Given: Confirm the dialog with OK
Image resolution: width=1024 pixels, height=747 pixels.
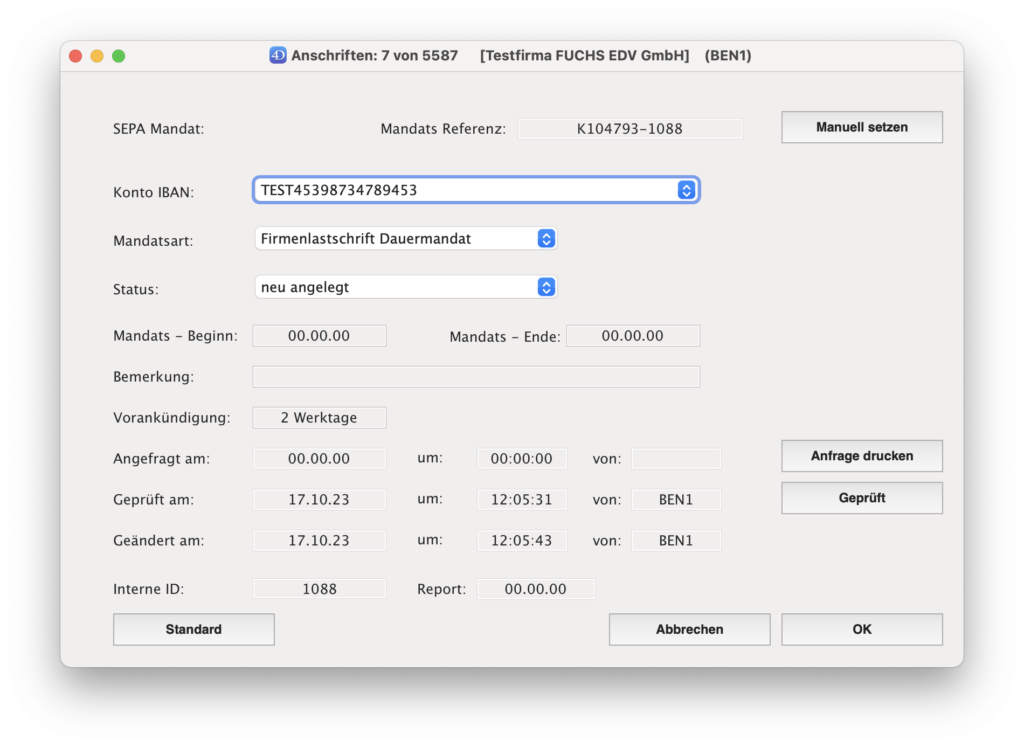Looking at the screenshot, I should [x=861, y=629].
